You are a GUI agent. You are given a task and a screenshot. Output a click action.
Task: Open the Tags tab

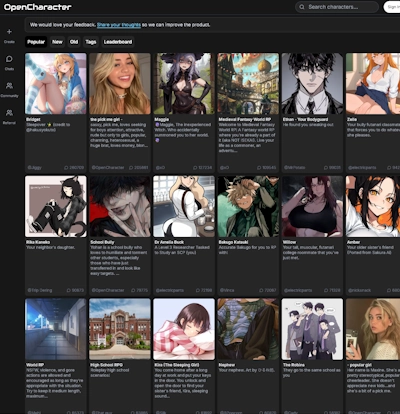(x=91, y=42)
